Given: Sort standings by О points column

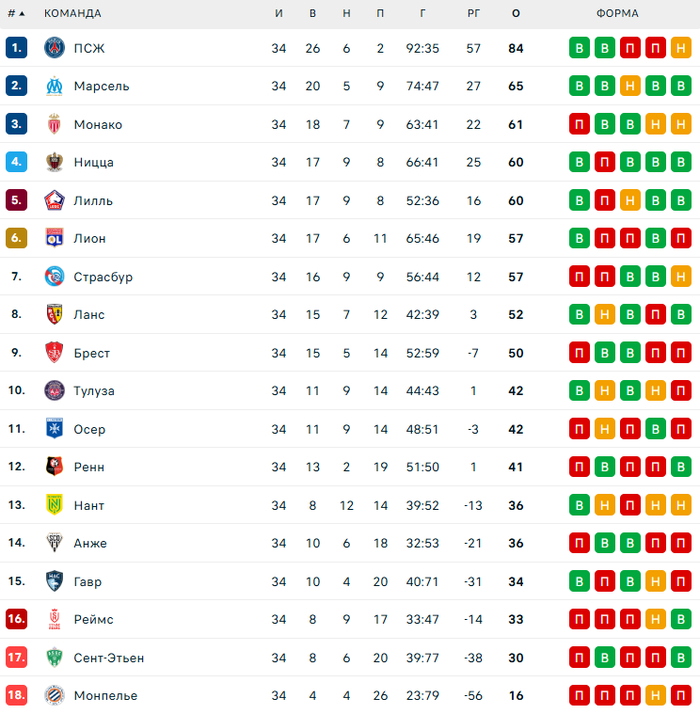Looking at the screenshot, I should 516,14.
